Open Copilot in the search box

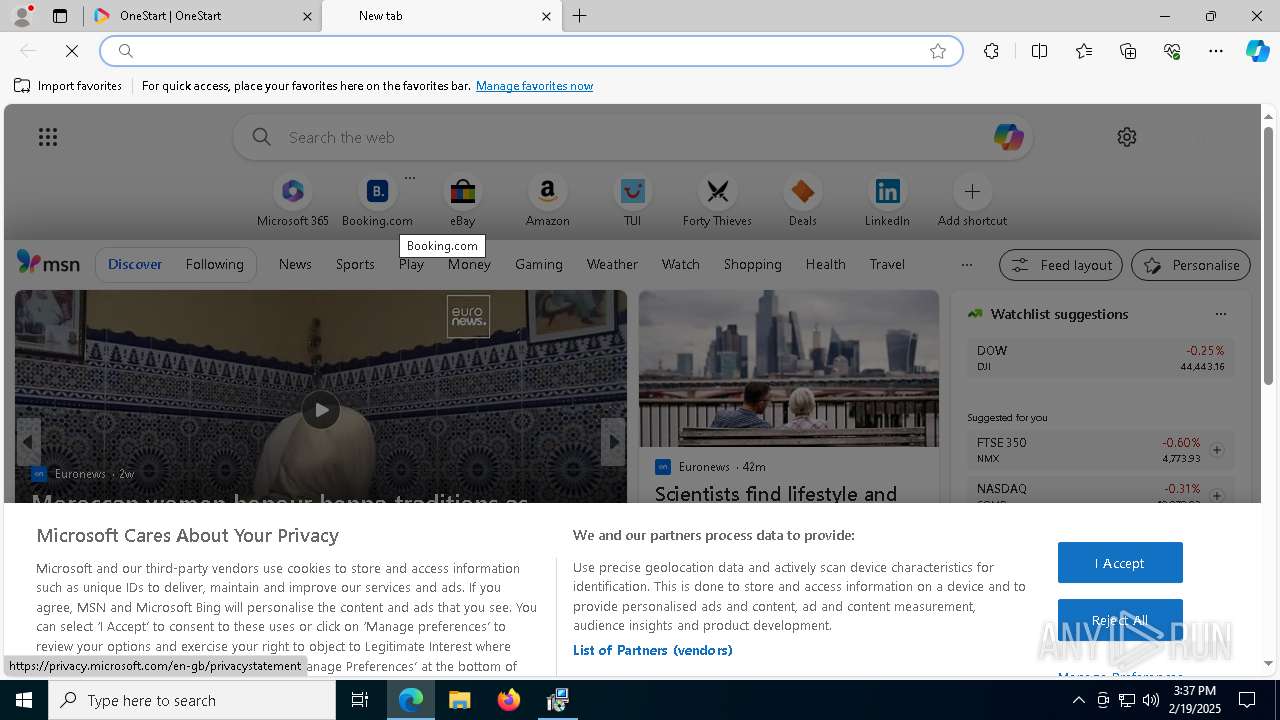(x=1008, y=137)
